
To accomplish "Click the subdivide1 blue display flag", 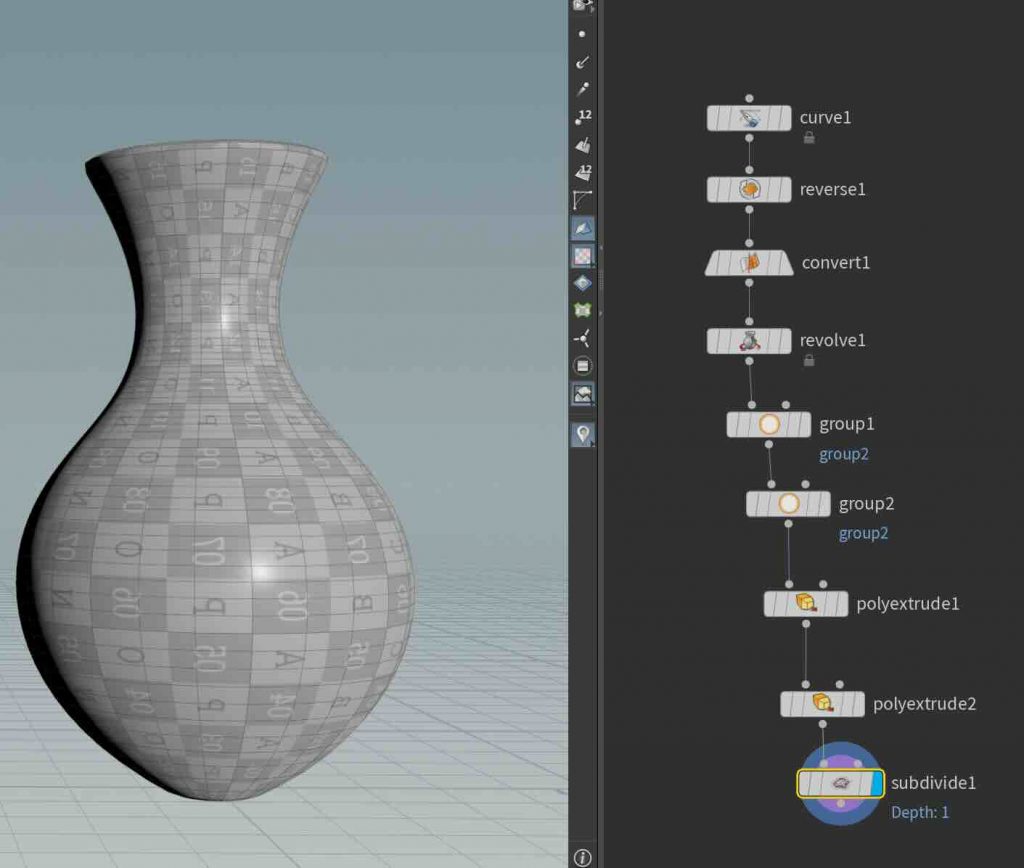I will 877,783.
